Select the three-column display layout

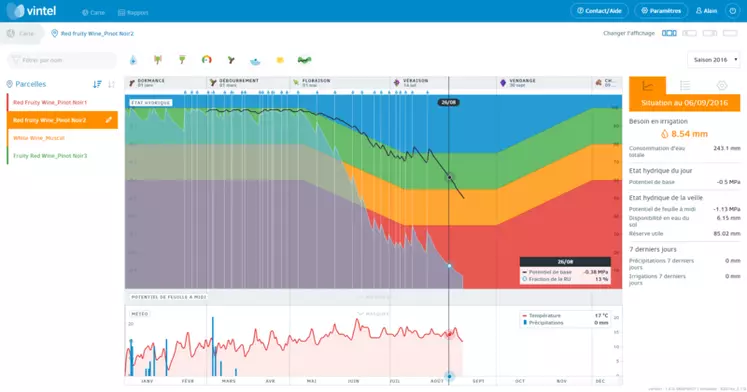tap(669, 33)
